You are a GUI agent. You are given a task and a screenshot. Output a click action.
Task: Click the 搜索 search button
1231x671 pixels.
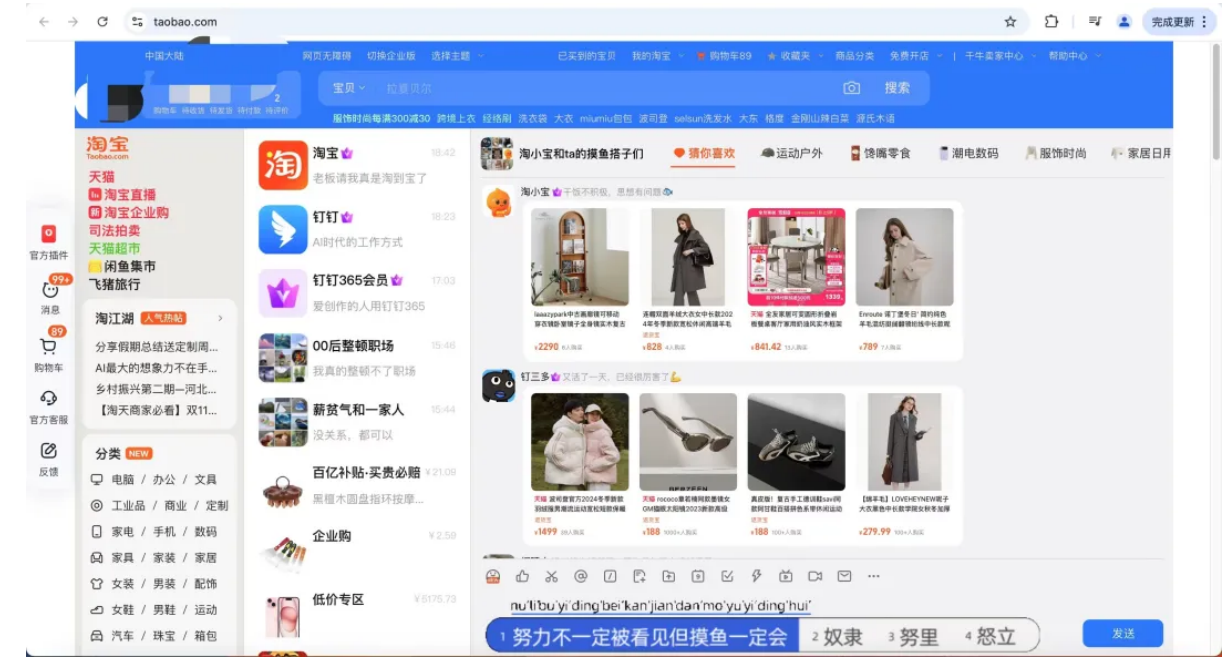click(x=897, y=88)
